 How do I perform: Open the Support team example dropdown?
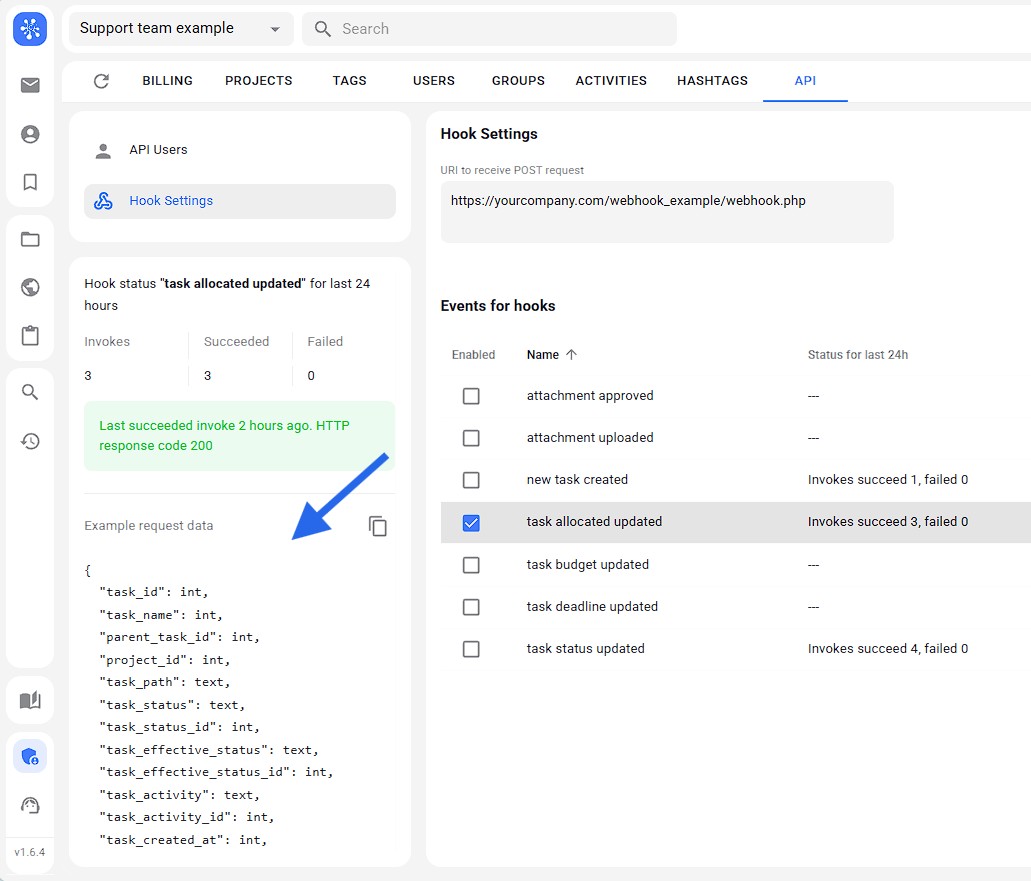point(181,29)
